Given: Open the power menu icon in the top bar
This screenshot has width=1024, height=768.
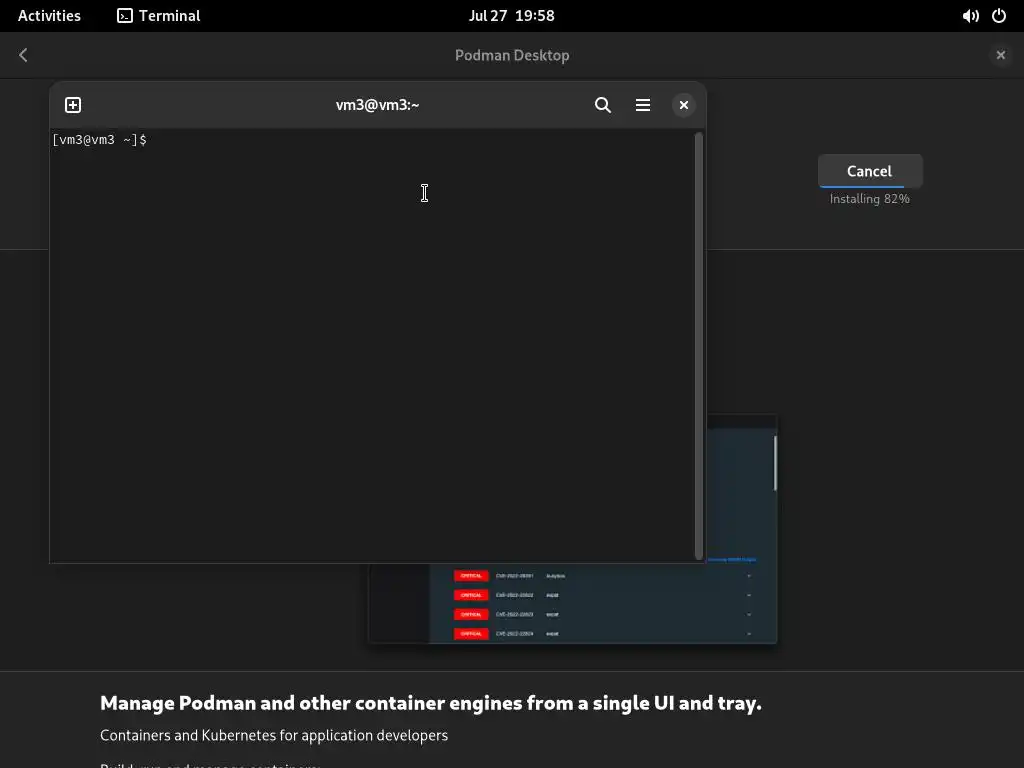Looking at the screenshot, I should [999, 16].
